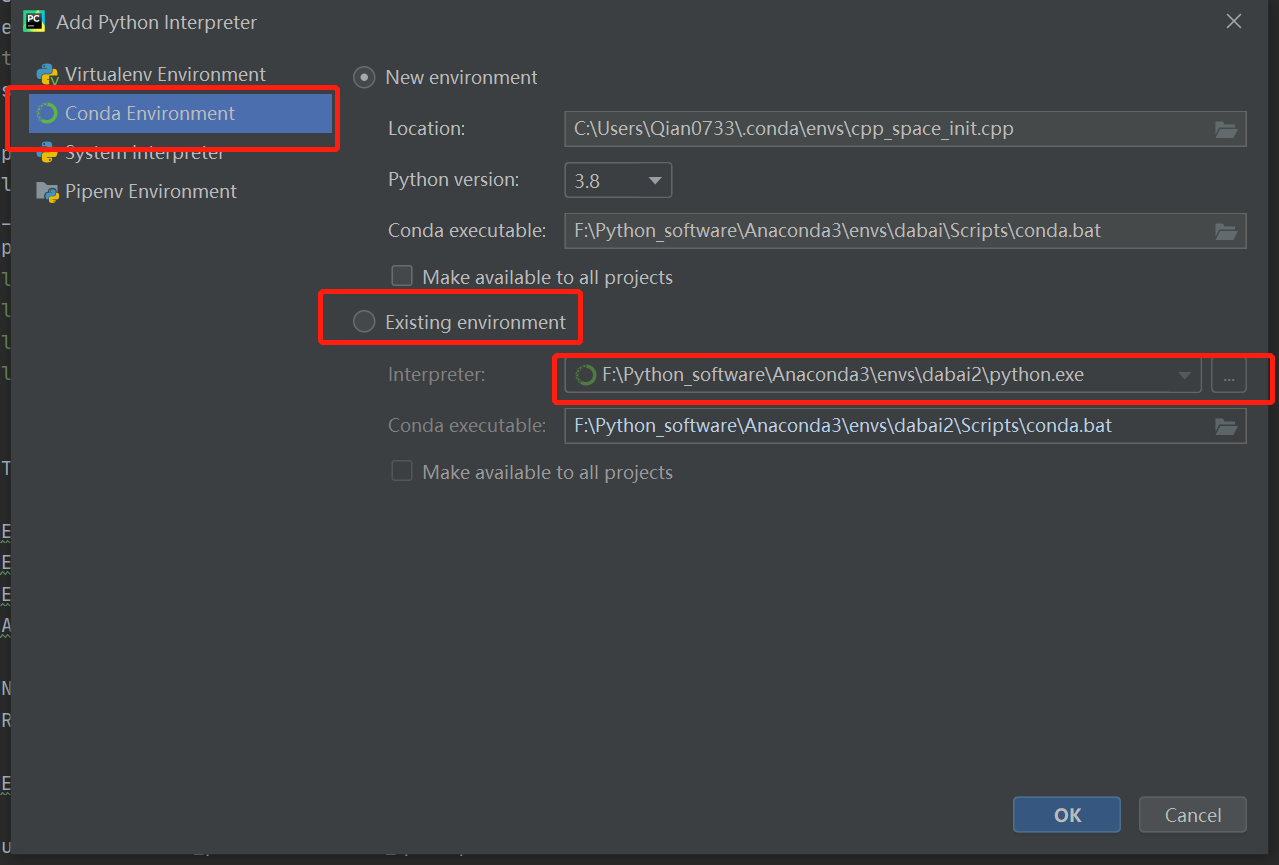1279x865 pixels.
Task: Browse folder for dabai2 Conda executable
Action: 1226,426
